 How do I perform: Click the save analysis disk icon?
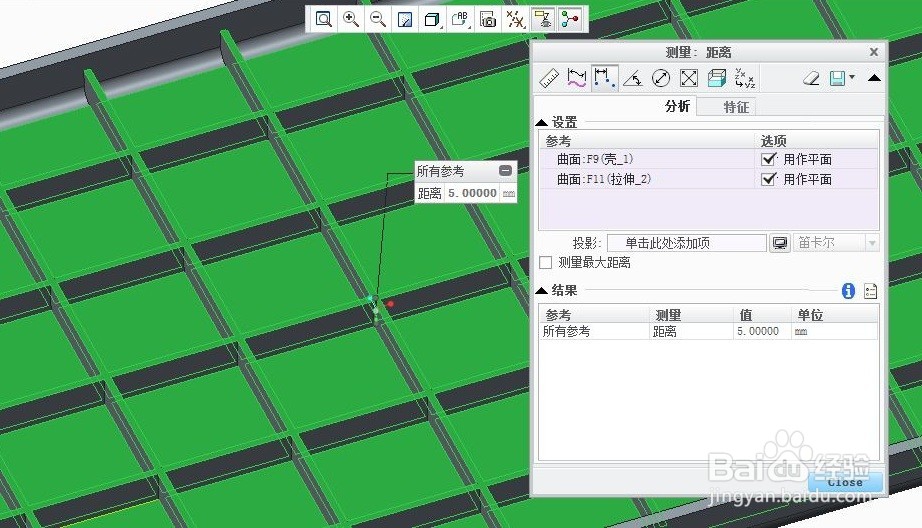(837, 78)
